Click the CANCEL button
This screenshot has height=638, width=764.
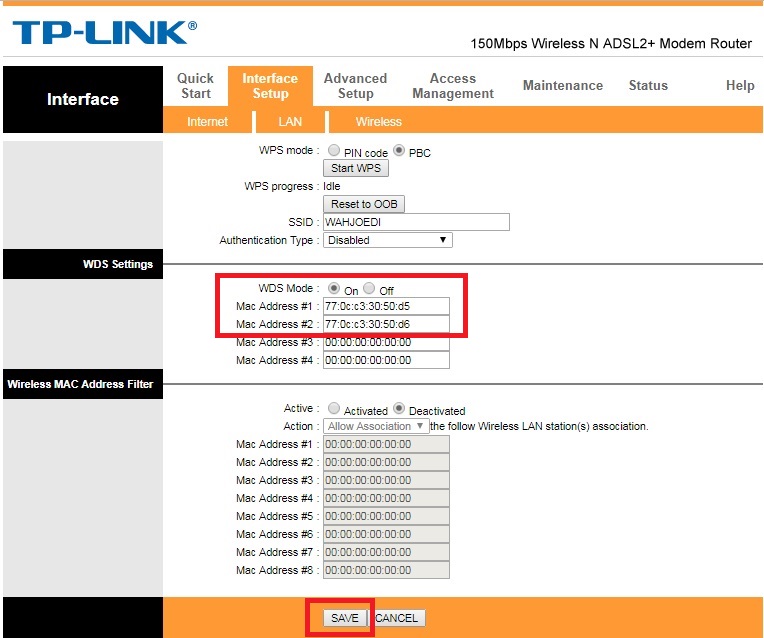point(396,618)
